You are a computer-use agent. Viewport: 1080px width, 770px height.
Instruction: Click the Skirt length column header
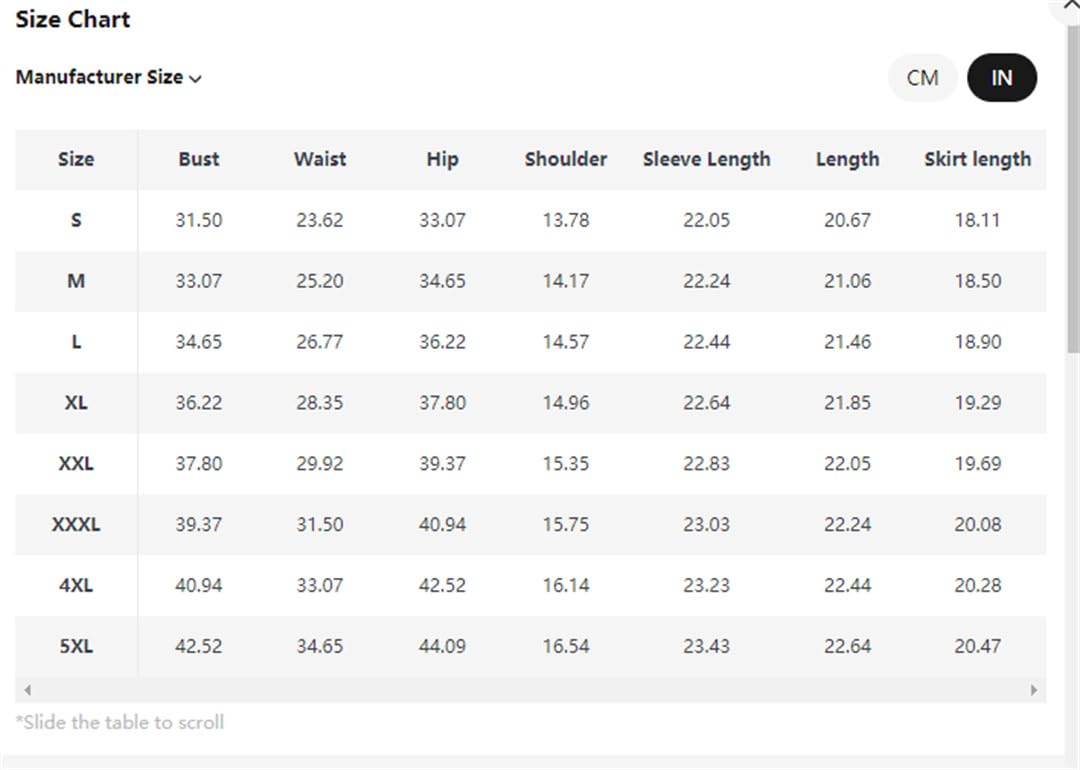click(977, 160)
